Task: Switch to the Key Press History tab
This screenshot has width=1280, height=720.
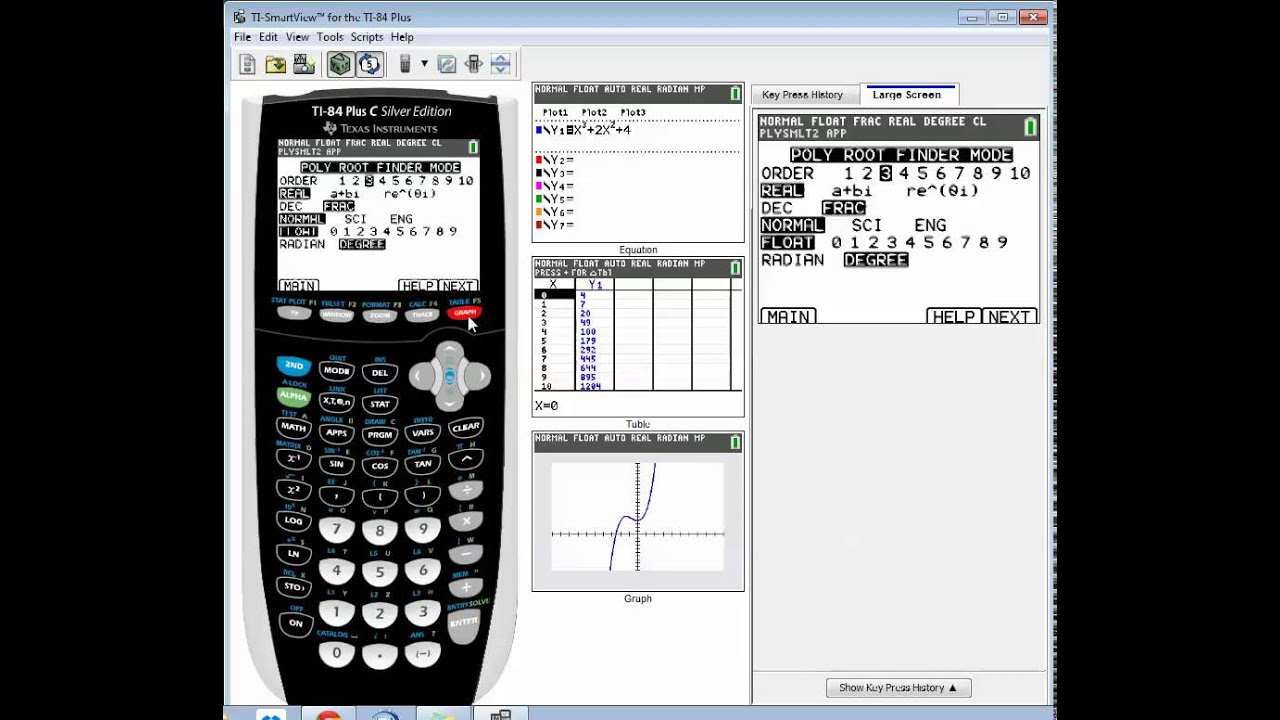Action: coord(802,95)
